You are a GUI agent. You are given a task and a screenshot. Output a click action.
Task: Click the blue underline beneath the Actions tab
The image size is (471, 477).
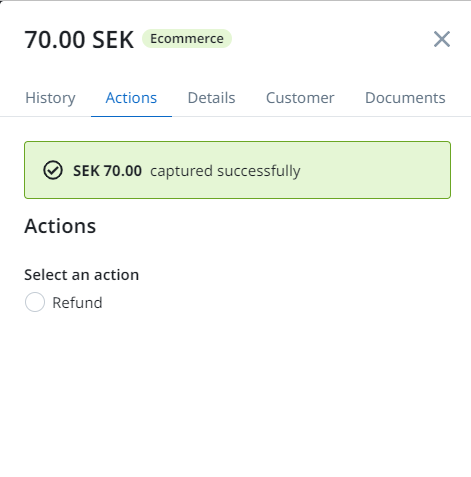click(x=131, y=116)
